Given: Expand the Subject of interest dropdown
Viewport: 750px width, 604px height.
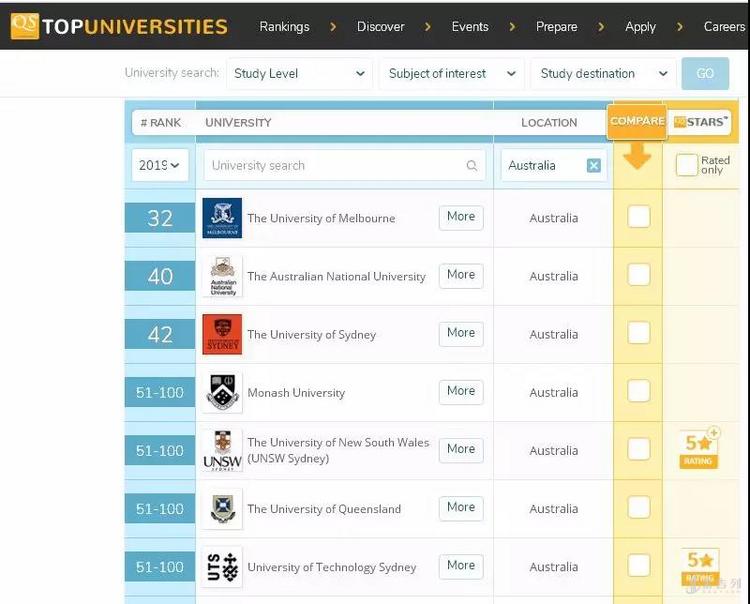Looking at the screenshot, I should pos(451,73).
